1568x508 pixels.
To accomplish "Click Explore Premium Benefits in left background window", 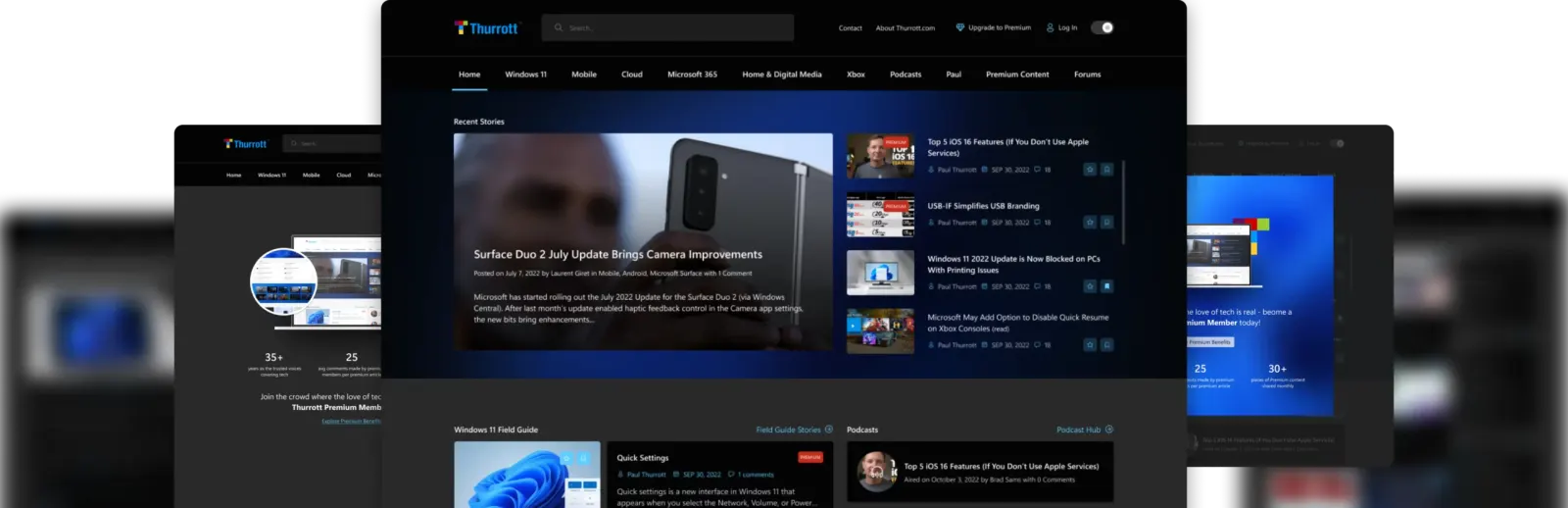I will pos(351,421).
